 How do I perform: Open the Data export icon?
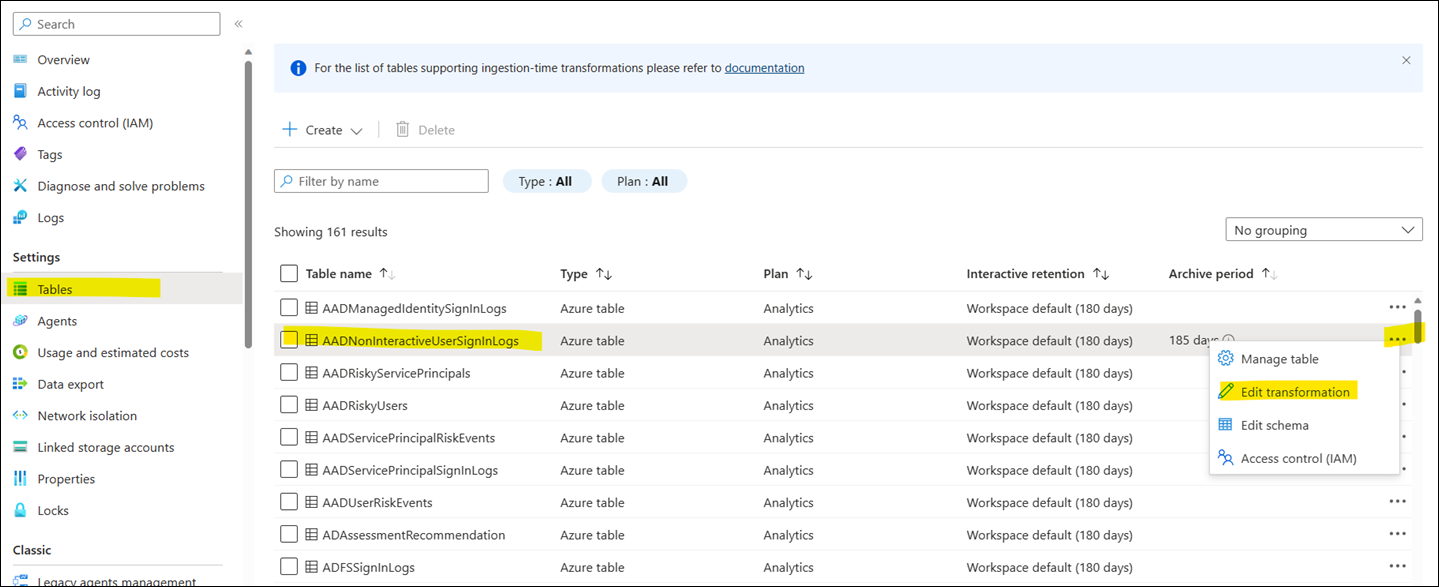[20, 384]
